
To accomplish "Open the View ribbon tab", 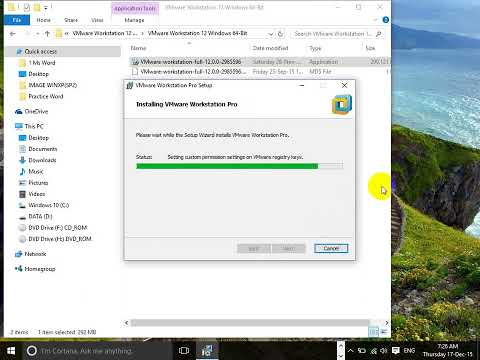I will click(x=97, y=20).
